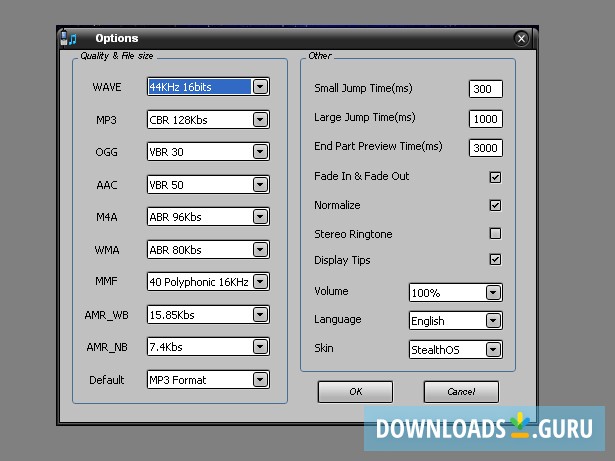This screenshot has width=615, height=461.
Task: Expand the AAC quality dropdown arrow
Action: (x=260, y=184)
